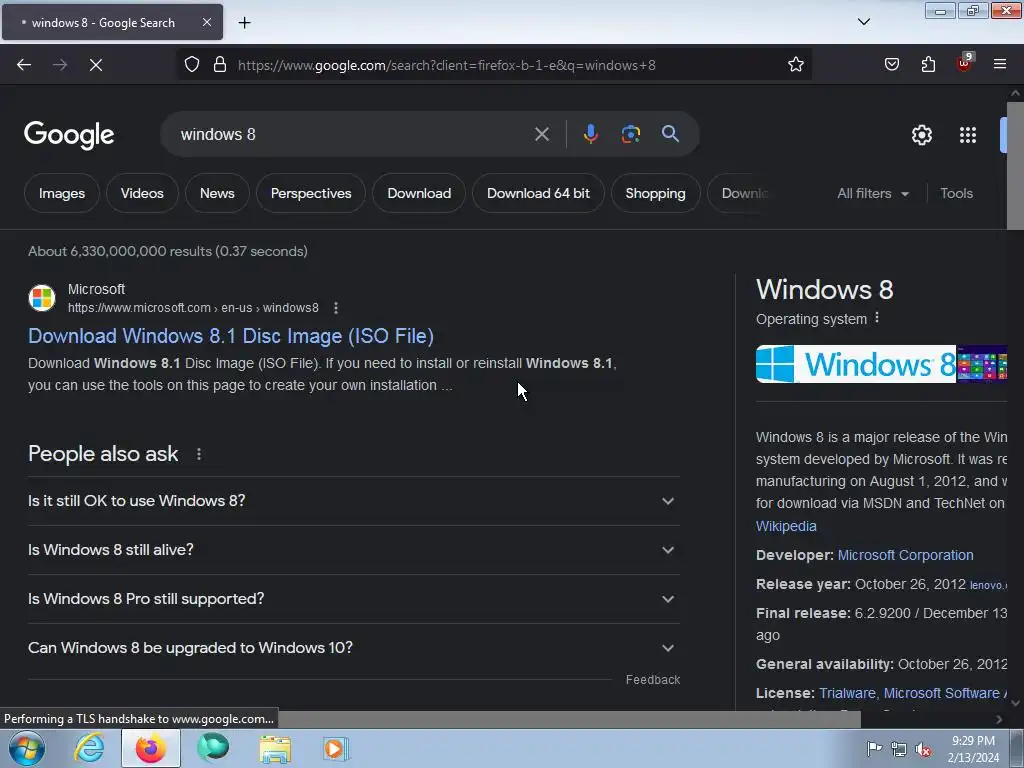Select the Download filter chip
The height and width of the screenshot is (768, 1024).
pos(419,193)
